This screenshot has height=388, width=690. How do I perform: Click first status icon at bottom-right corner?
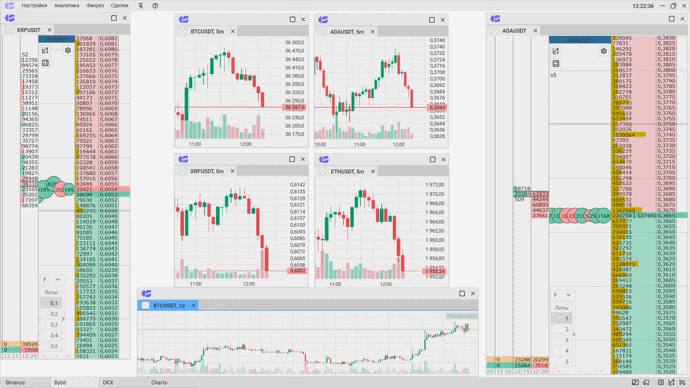click(x=635, y=383)
